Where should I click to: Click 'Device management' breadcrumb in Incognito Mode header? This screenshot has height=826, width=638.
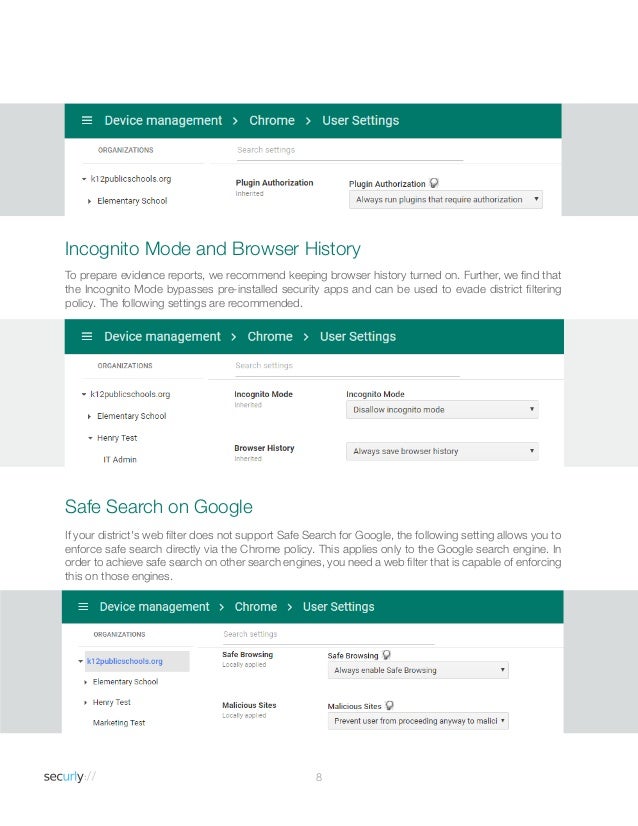click(x=162, y=336)
